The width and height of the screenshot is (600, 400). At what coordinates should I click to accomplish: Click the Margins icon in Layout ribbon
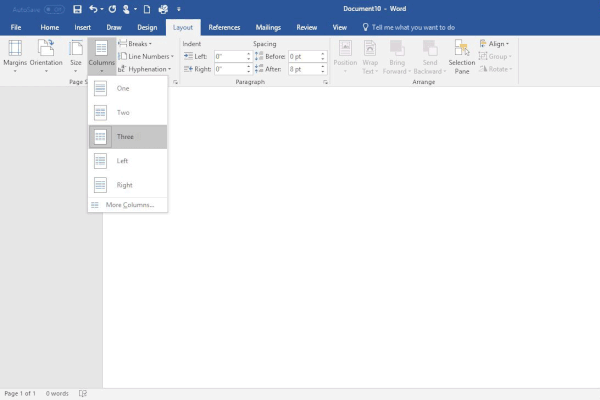[15, 50]
